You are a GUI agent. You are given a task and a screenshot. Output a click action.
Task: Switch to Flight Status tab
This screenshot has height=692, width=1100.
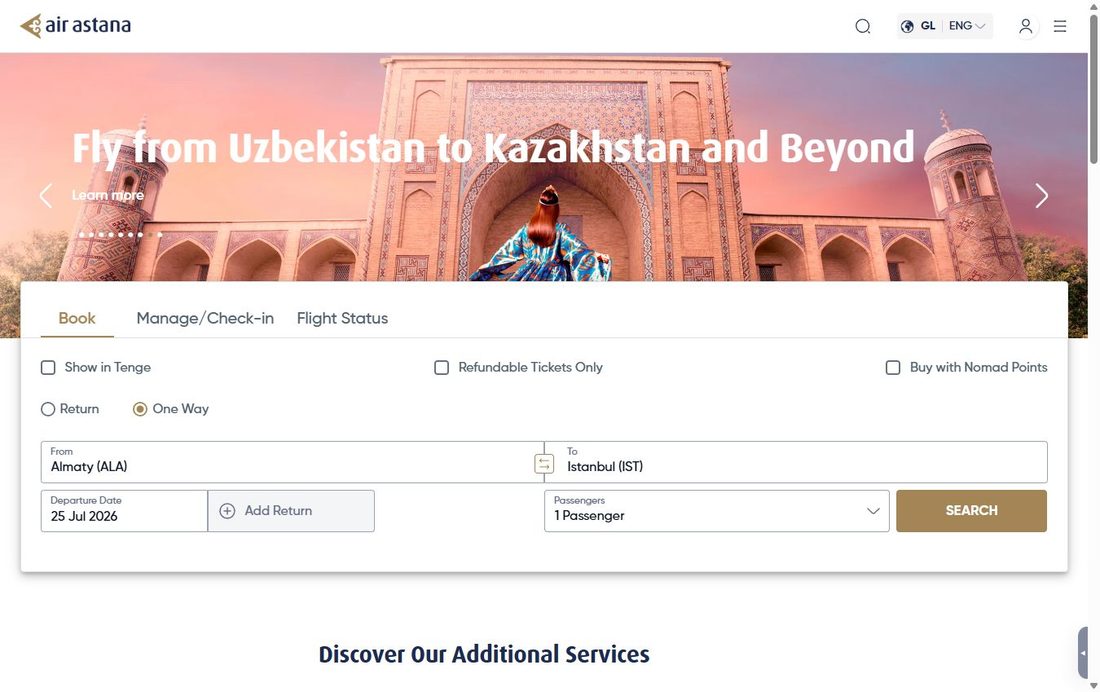click(x=342, y=319)
